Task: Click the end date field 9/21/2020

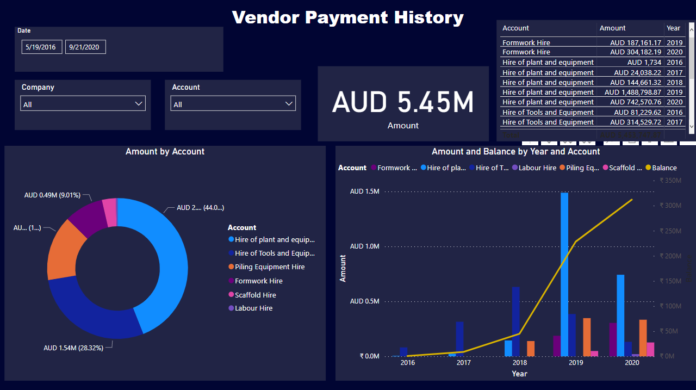Action: pos(85,47)
